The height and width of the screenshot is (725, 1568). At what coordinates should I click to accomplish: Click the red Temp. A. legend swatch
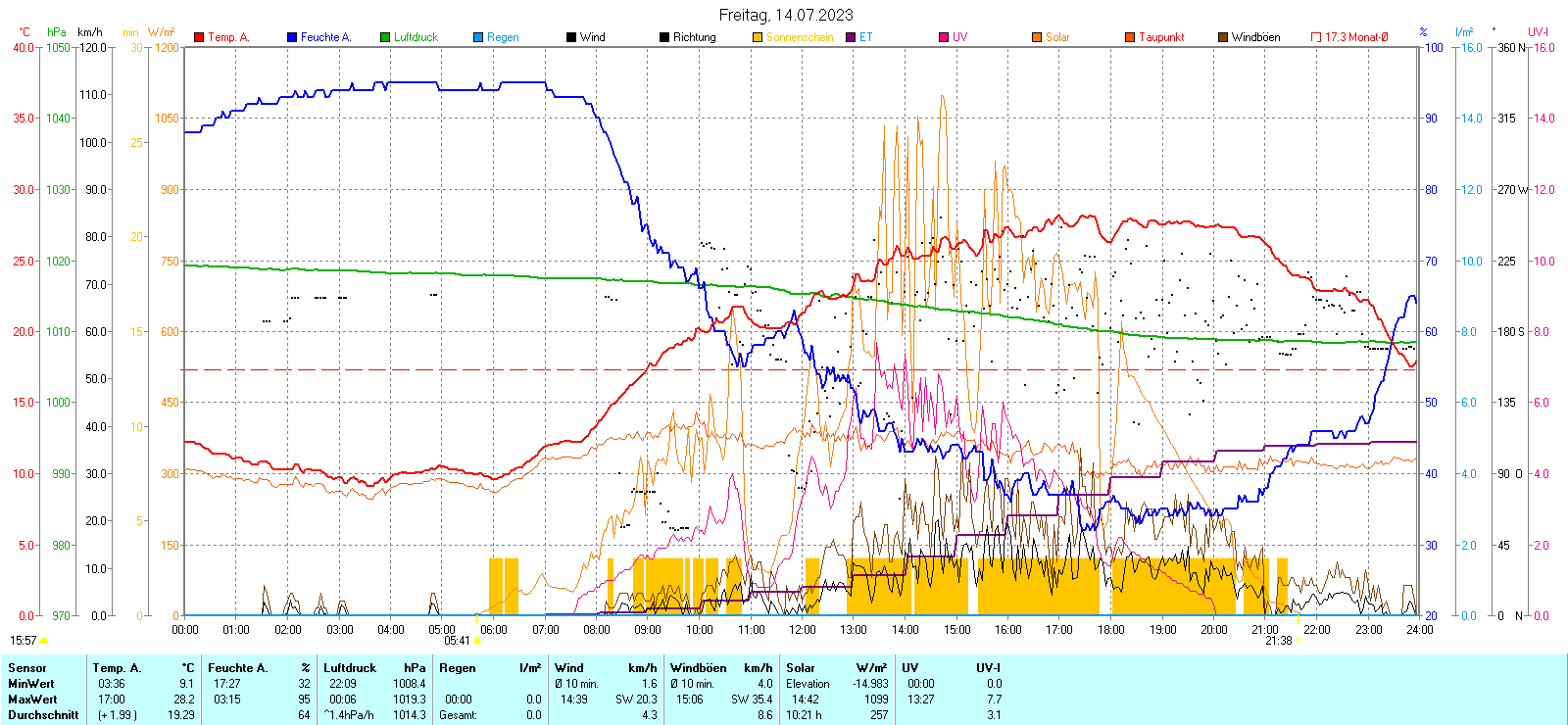199,37
